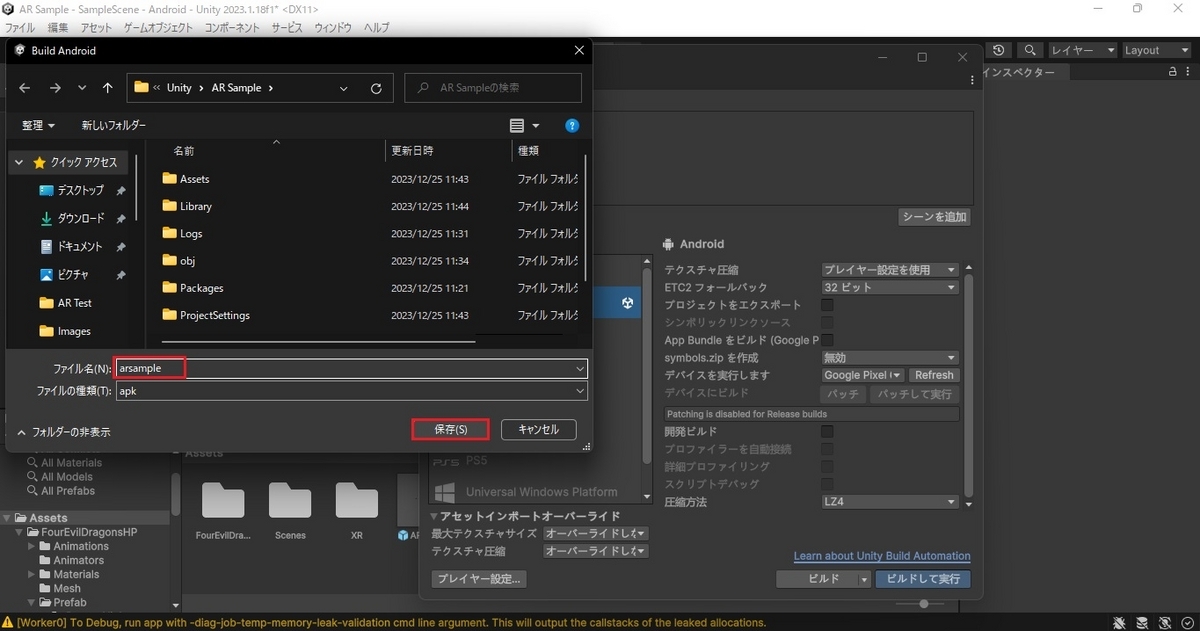Select デスクトップ in the quick access sidebar
The height and width of the screenshot is (631, 1200).
click(x=80, y=190)
